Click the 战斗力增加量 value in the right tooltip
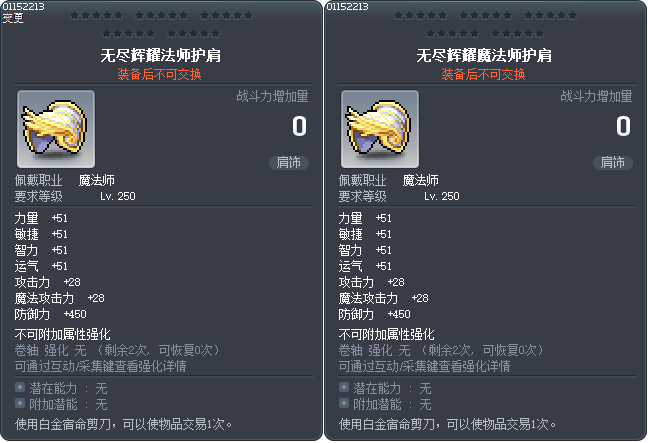 tap(622, 126)
